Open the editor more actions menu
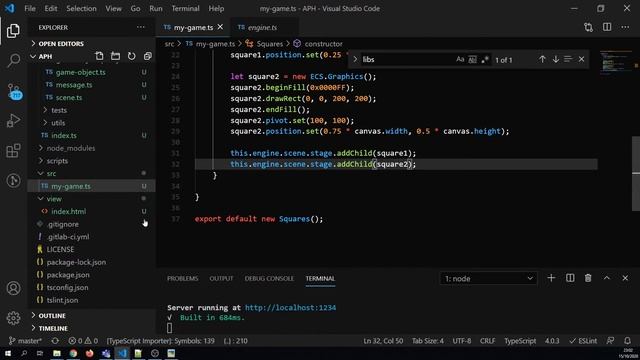The height and width of the screenshot is (360, 640). 625,27
